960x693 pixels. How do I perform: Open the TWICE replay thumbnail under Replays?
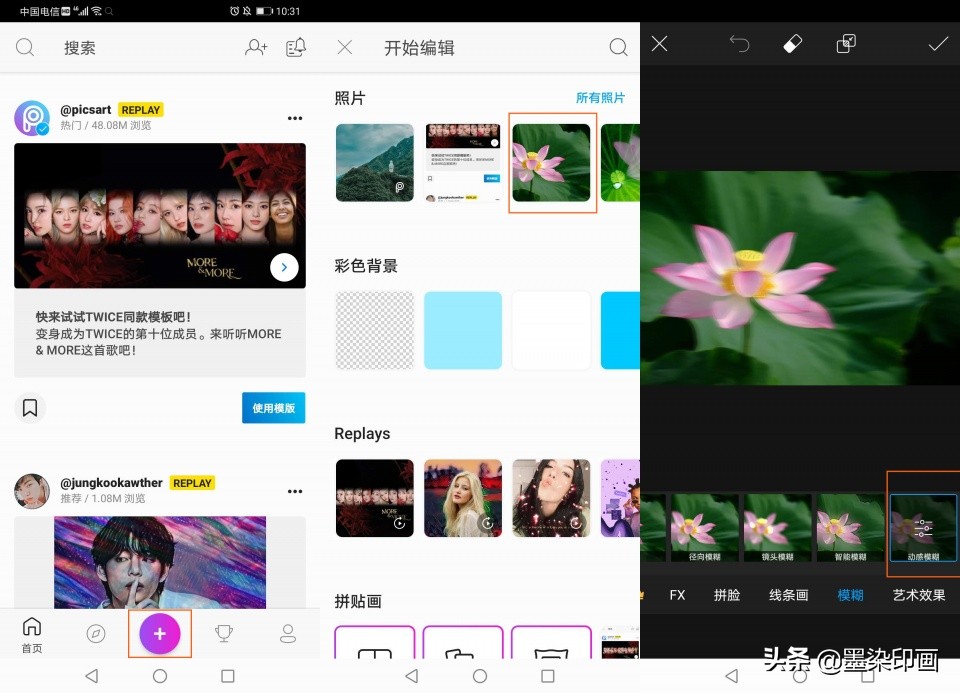click(375, 498)
